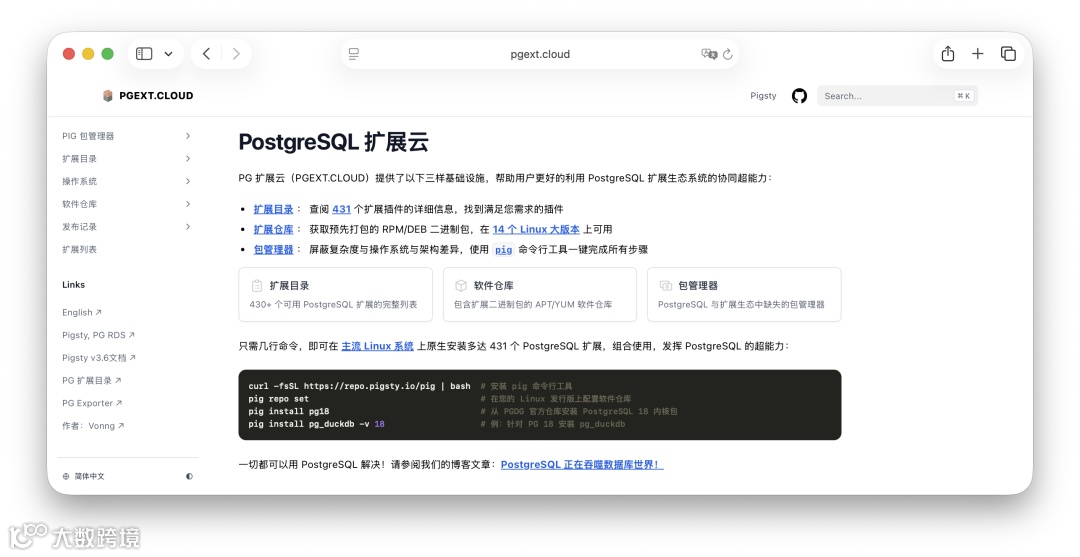1080x557 pixels.
Task: Toggle the Safari sidebar button
Action: click(144, 54)
